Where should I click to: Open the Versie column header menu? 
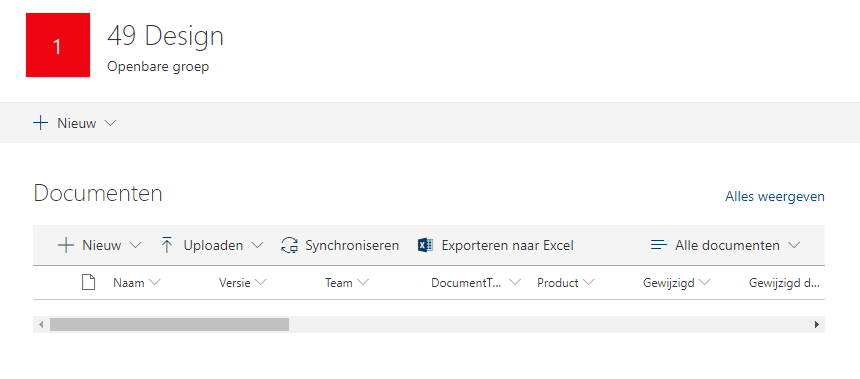point(242,282)
